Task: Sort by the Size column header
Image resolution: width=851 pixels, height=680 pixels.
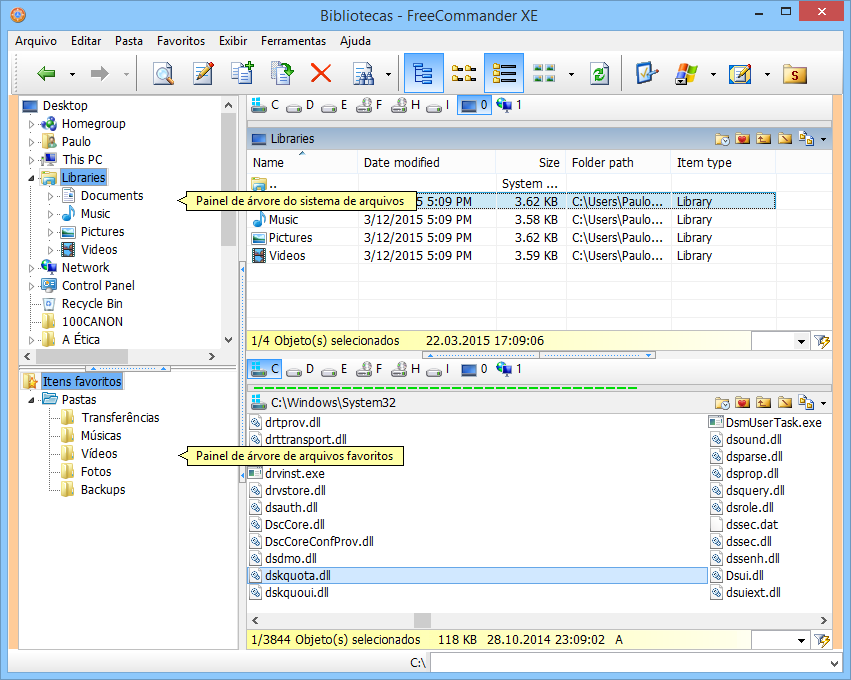Action: pos(531,163)
